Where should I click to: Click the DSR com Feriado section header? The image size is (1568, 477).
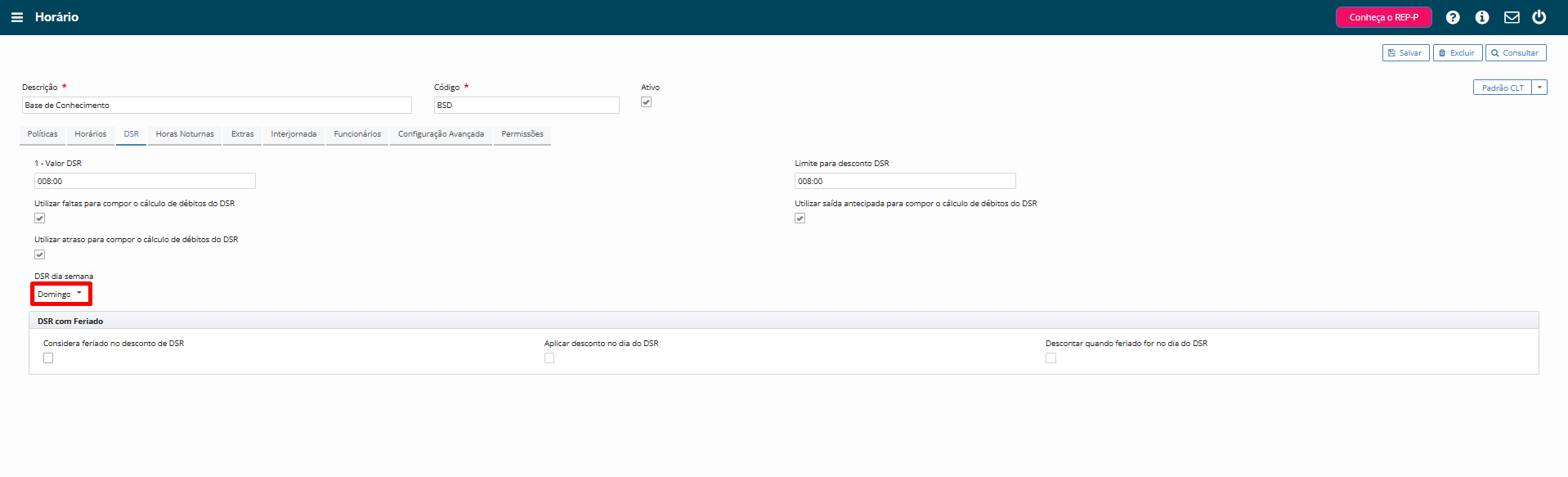[x=783, y=321]
